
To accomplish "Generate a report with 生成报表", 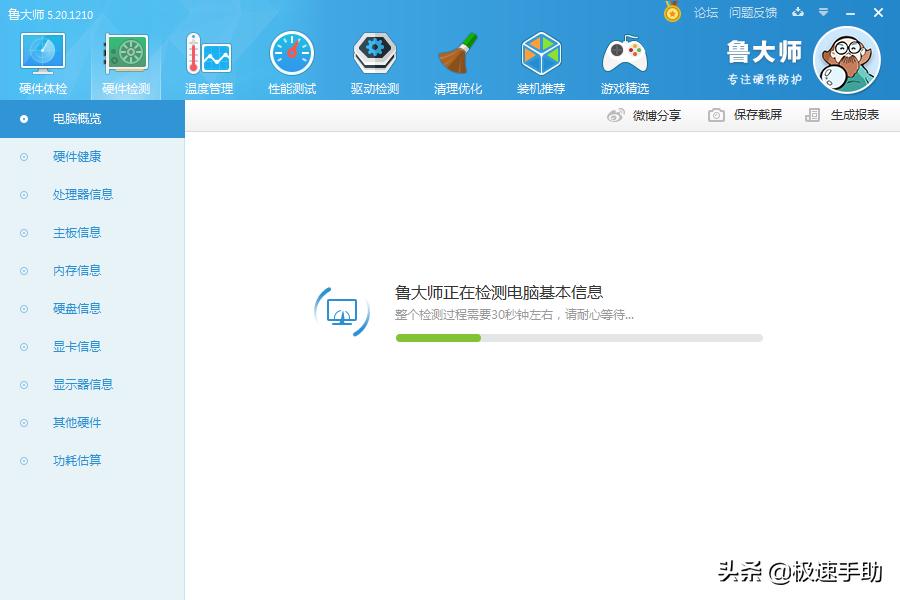I will [x=852, y=115].
